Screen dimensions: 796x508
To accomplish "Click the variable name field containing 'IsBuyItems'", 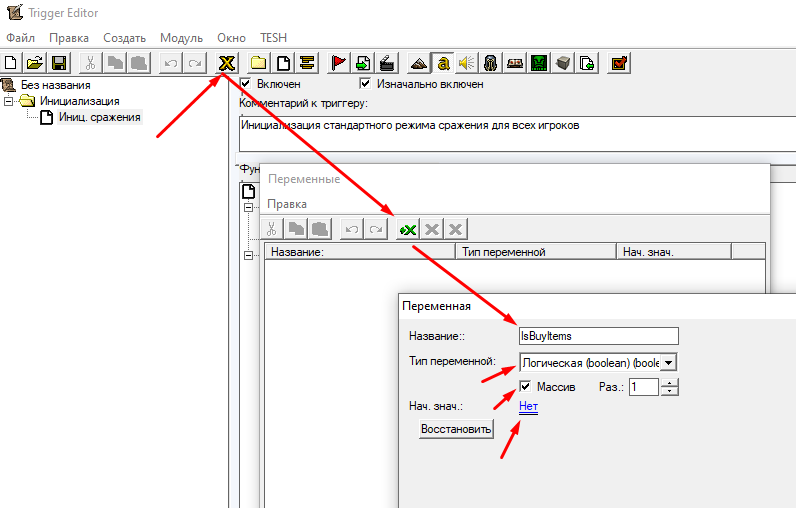I will (x=599, y=336).
